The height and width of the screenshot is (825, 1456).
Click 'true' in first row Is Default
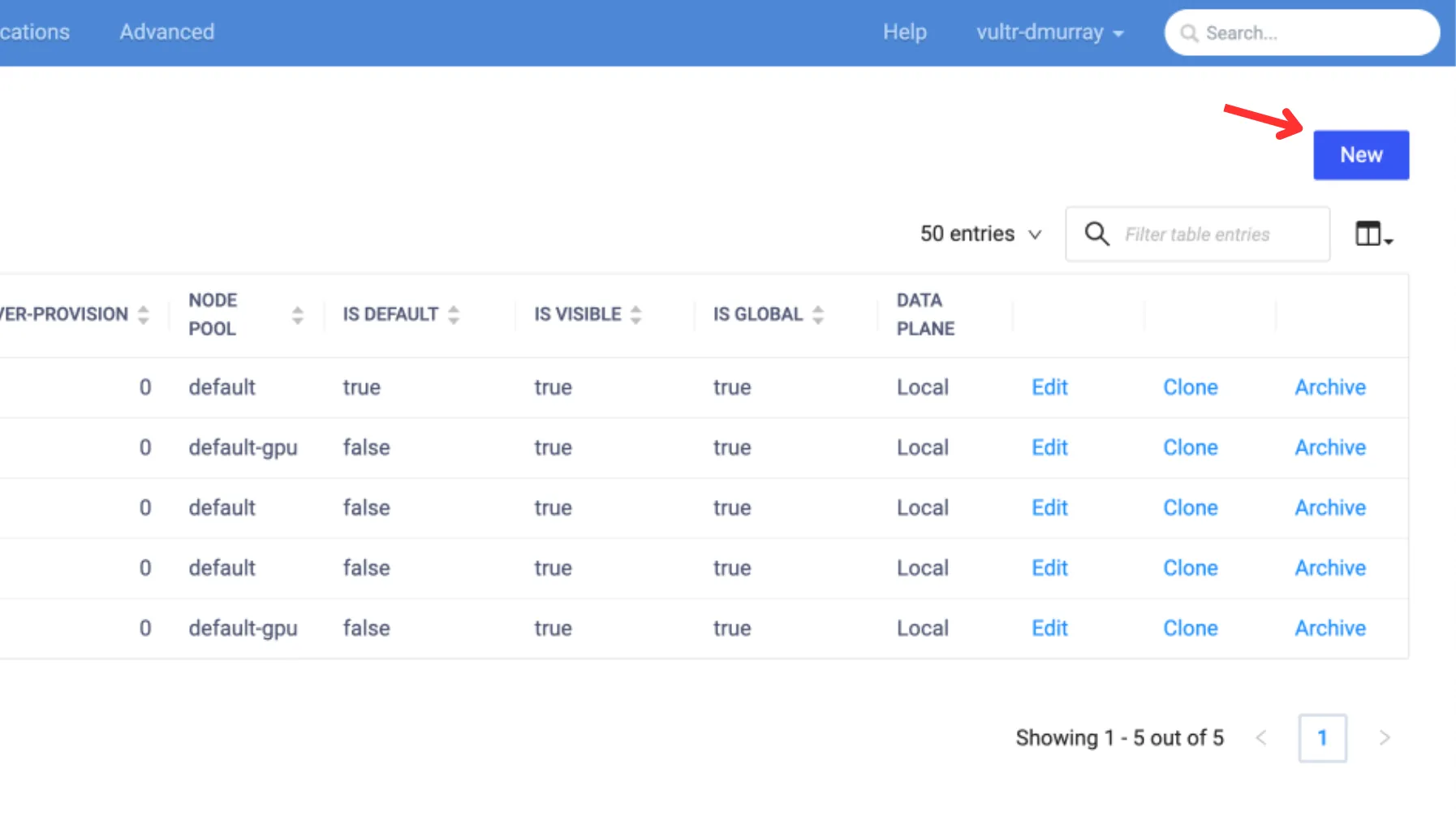[x=361, y=387]
